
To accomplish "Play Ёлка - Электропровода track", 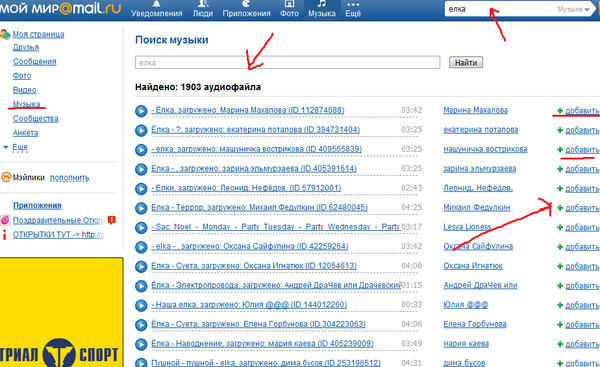I will (141, 286).
